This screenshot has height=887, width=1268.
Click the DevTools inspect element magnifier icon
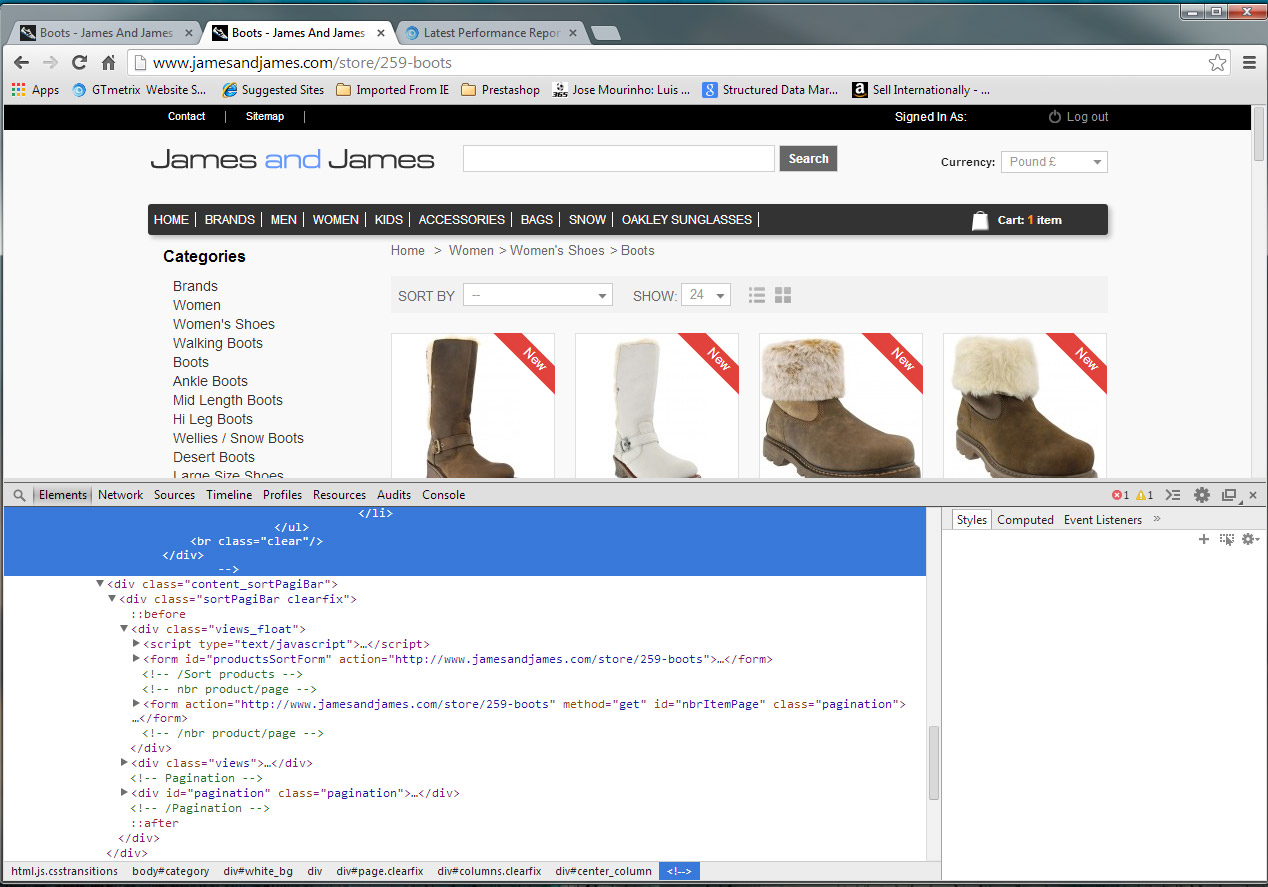pos(19,495)
